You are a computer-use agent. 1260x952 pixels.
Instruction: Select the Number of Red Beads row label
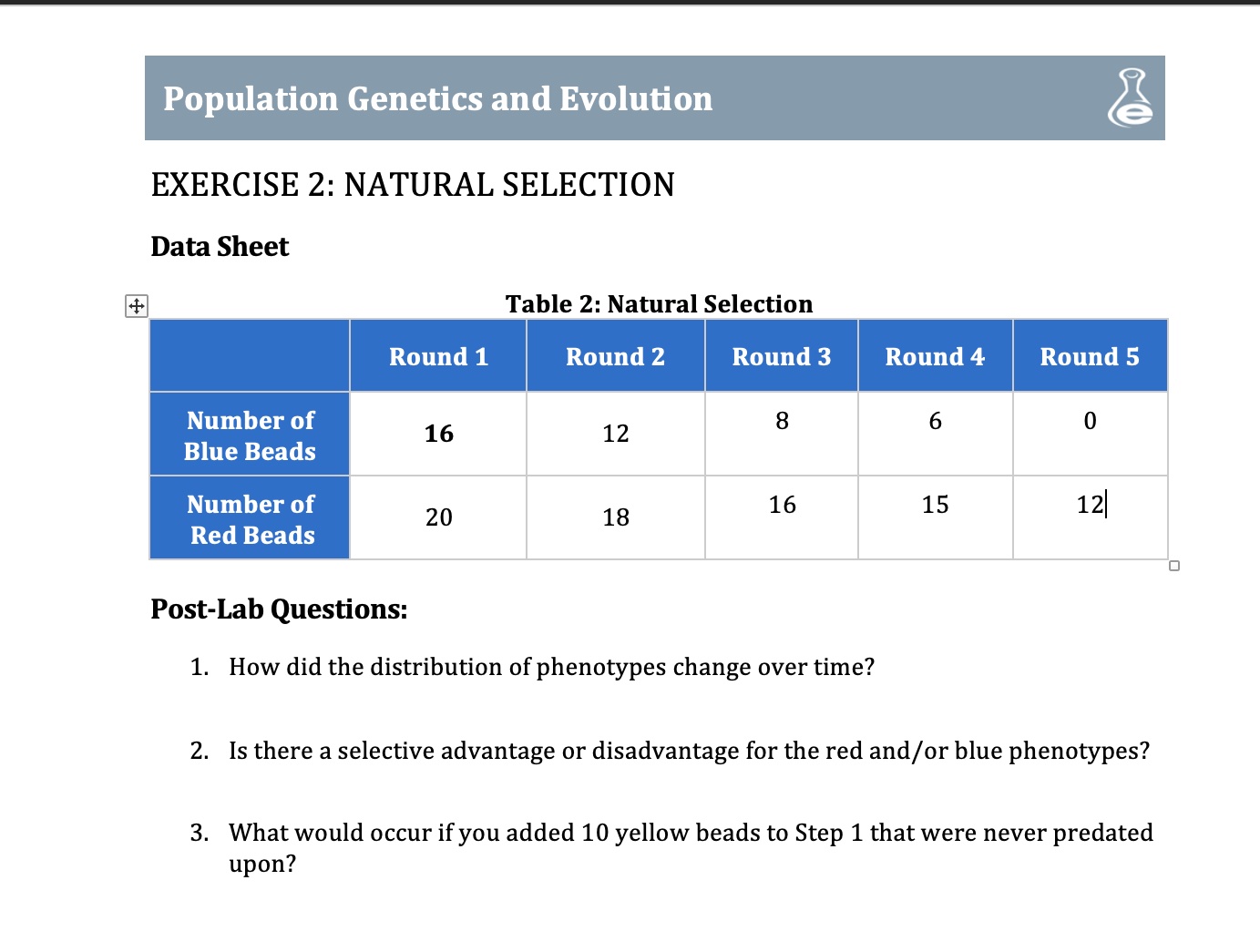point(249,518)
